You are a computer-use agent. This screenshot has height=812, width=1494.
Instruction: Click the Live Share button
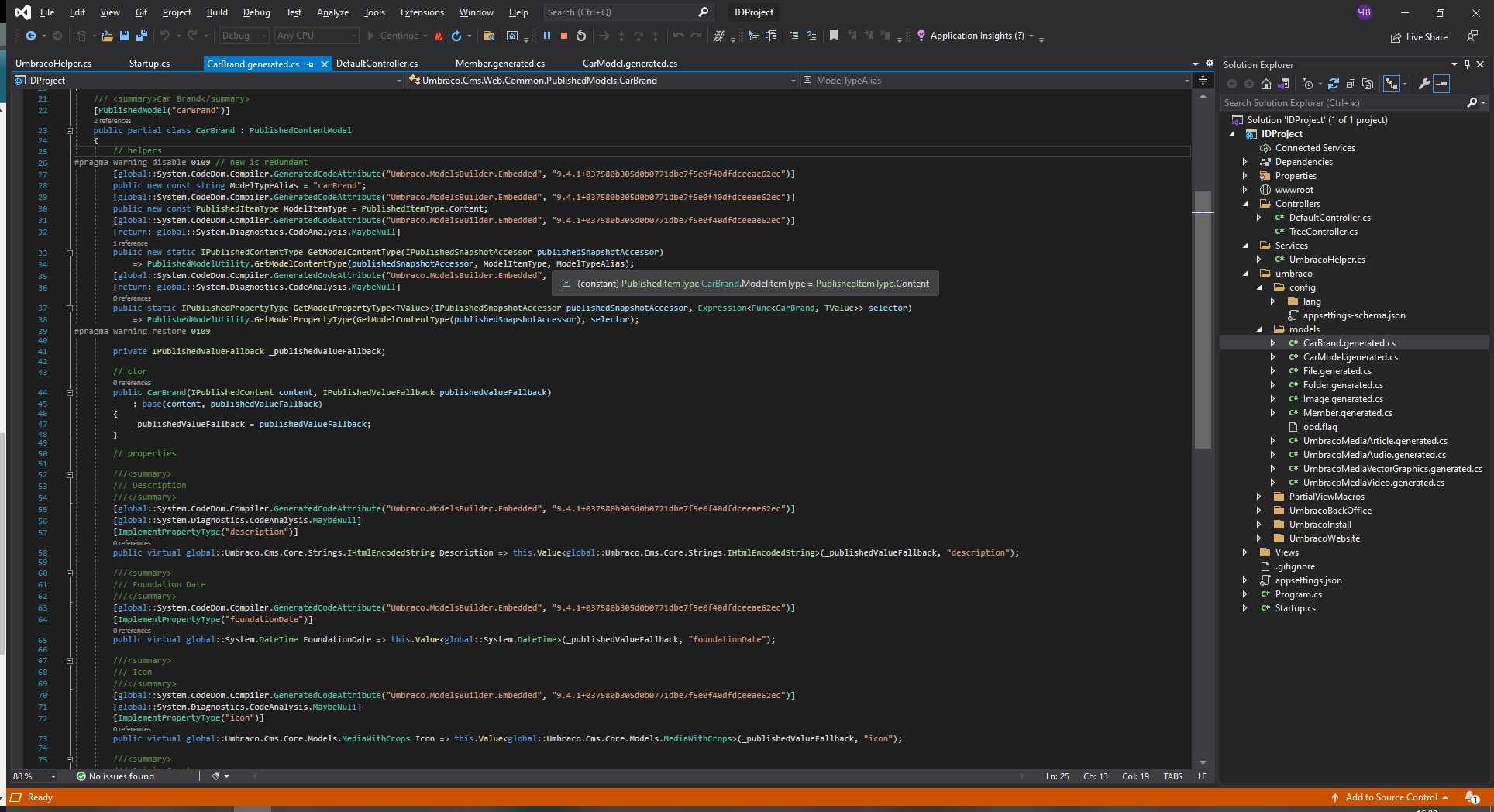[x=1419, y=37]
